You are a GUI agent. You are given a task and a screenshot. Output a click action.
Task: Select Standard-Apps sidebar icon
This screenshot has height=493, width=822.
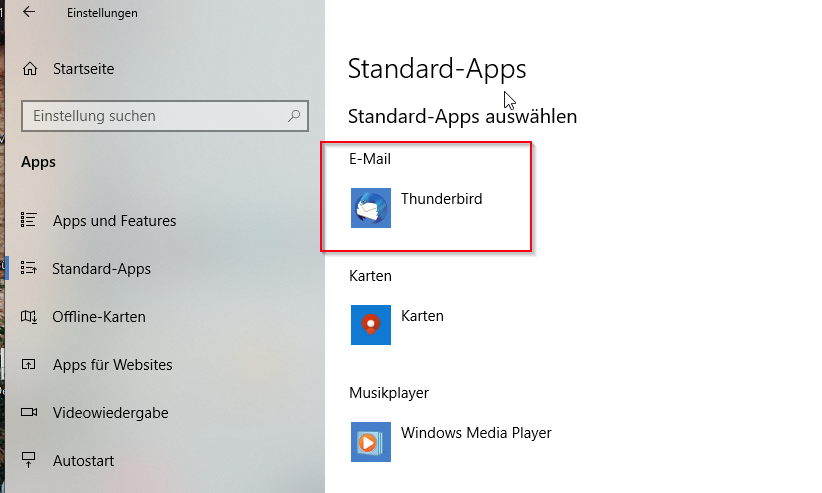(28, 268)
